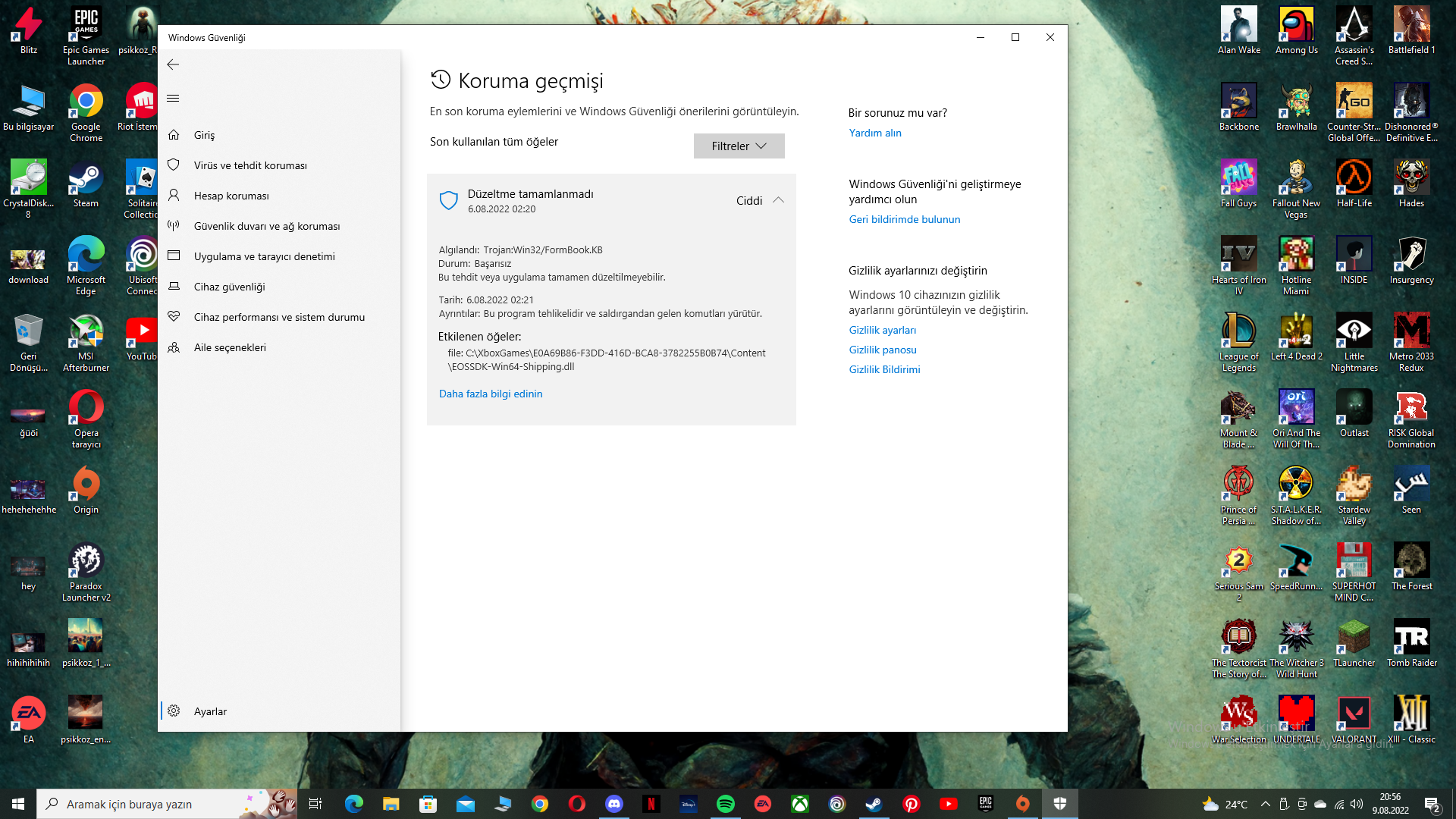Image resolution: width=1456 pixels, height=819 pixels.
Task: Click the Ayarlar gear icon
Action: pos(174,711)
